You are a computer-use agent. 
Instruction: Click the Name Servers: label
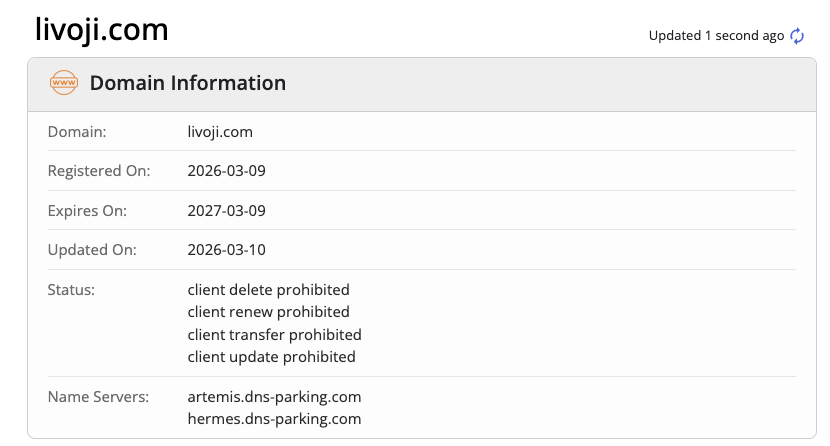pos(98,397)
